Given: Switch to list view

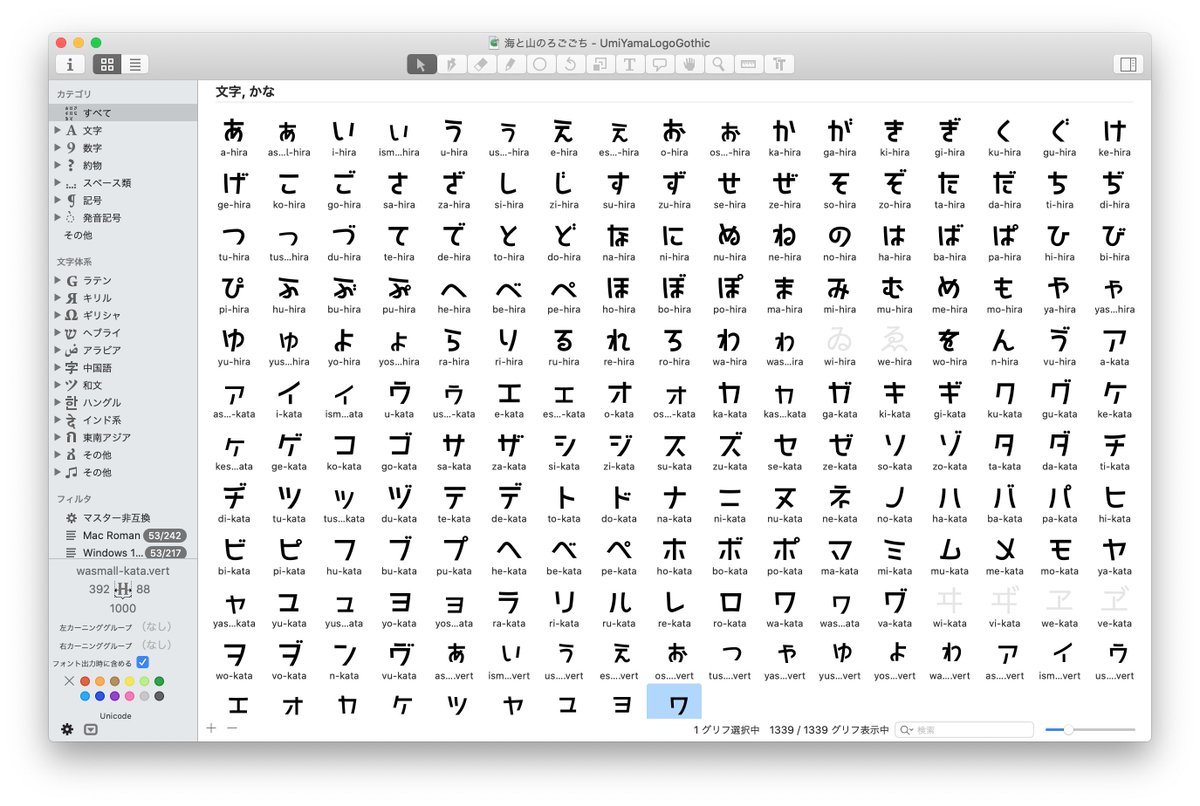Looking at the screenshot, I should tap(134, 64).
